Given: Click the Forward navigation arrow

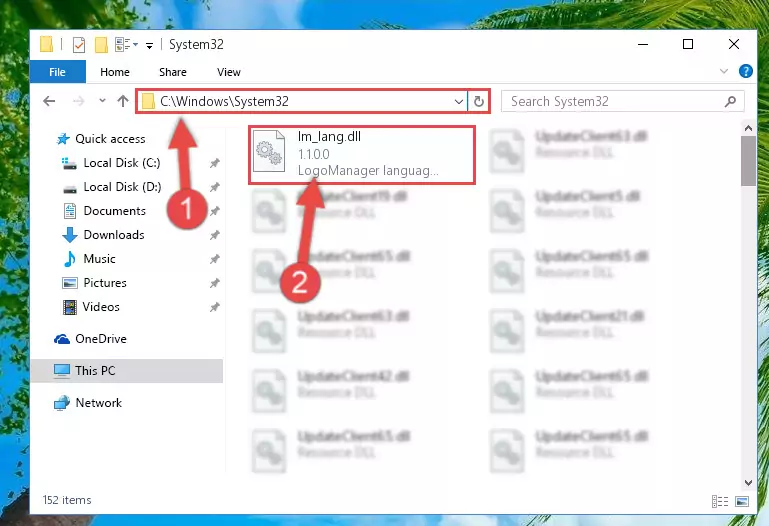Looking at the screenshot, I should (78, 101).
